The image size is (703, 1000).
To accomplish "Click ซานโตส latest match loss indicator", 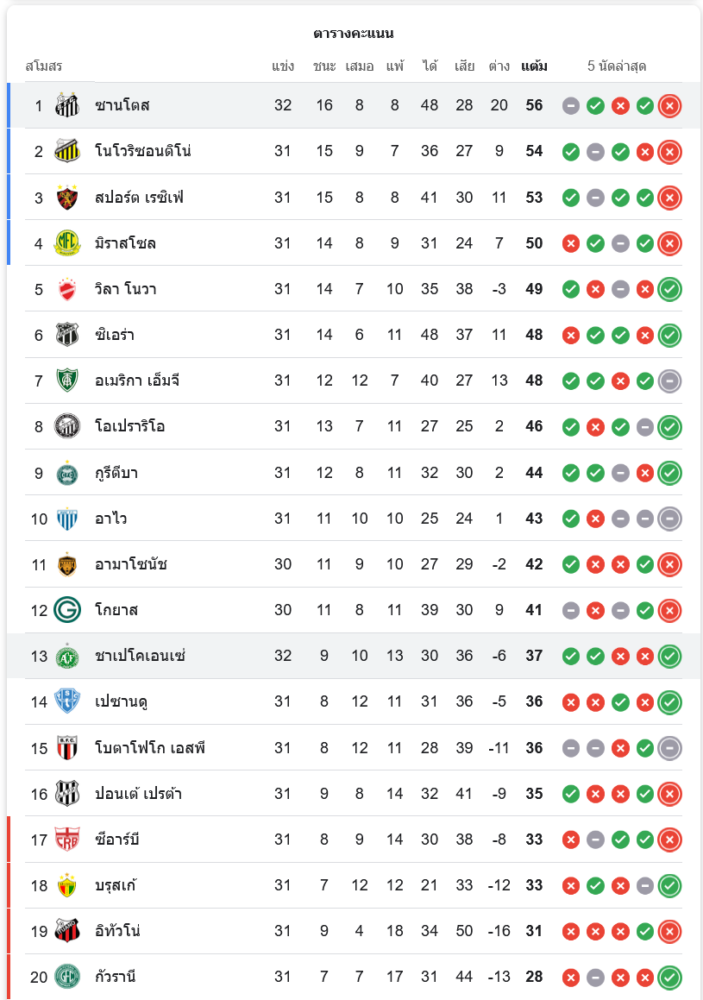I will (x=670, y=105).
